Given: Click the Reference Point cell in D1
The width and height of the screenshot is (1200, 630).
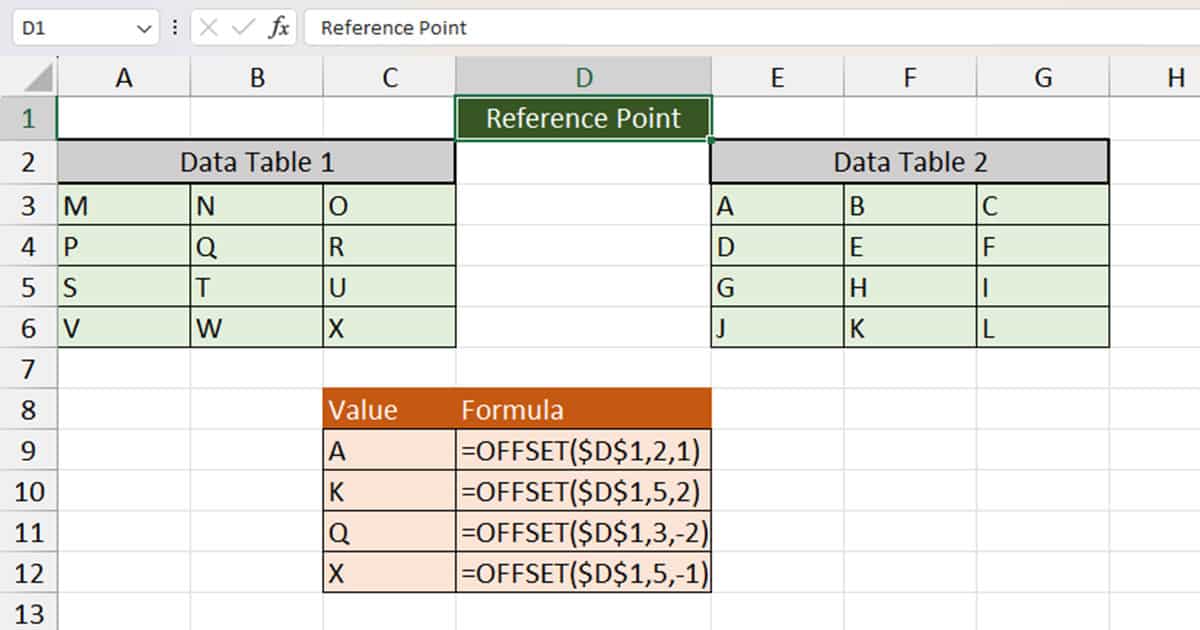Looking at the screenshot, I should coord(583,117).
